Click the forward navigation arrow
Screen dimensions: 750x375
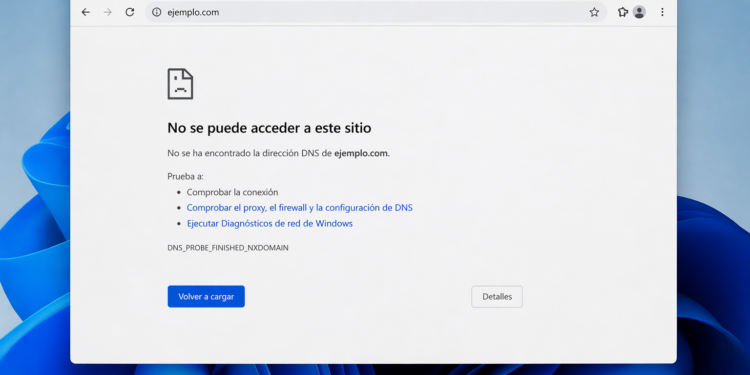tap(108, 12)
